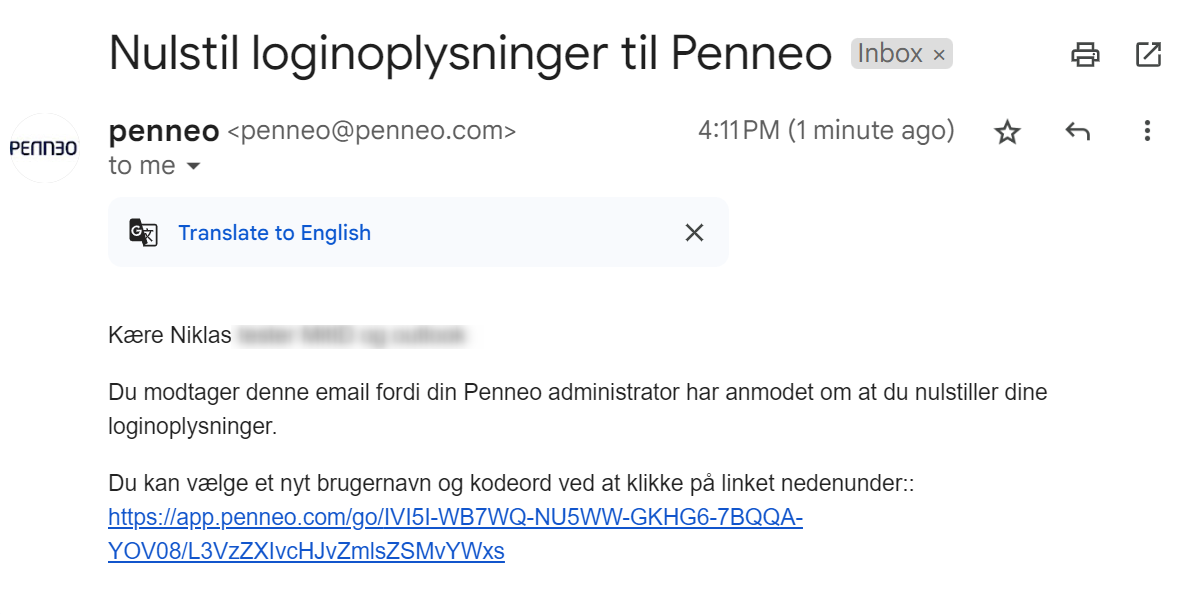Screen dimensions: 1192x614
Task: Click the Inbox label chip
Action: [901, 53]
